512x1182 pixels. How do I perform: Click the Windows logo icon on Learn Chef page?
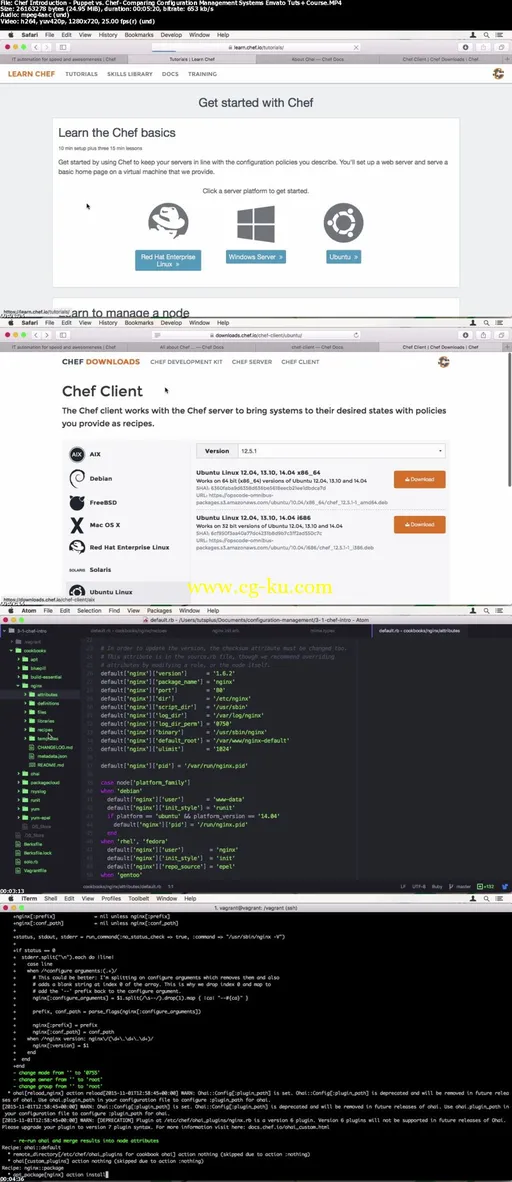click(x=256, y=223)
